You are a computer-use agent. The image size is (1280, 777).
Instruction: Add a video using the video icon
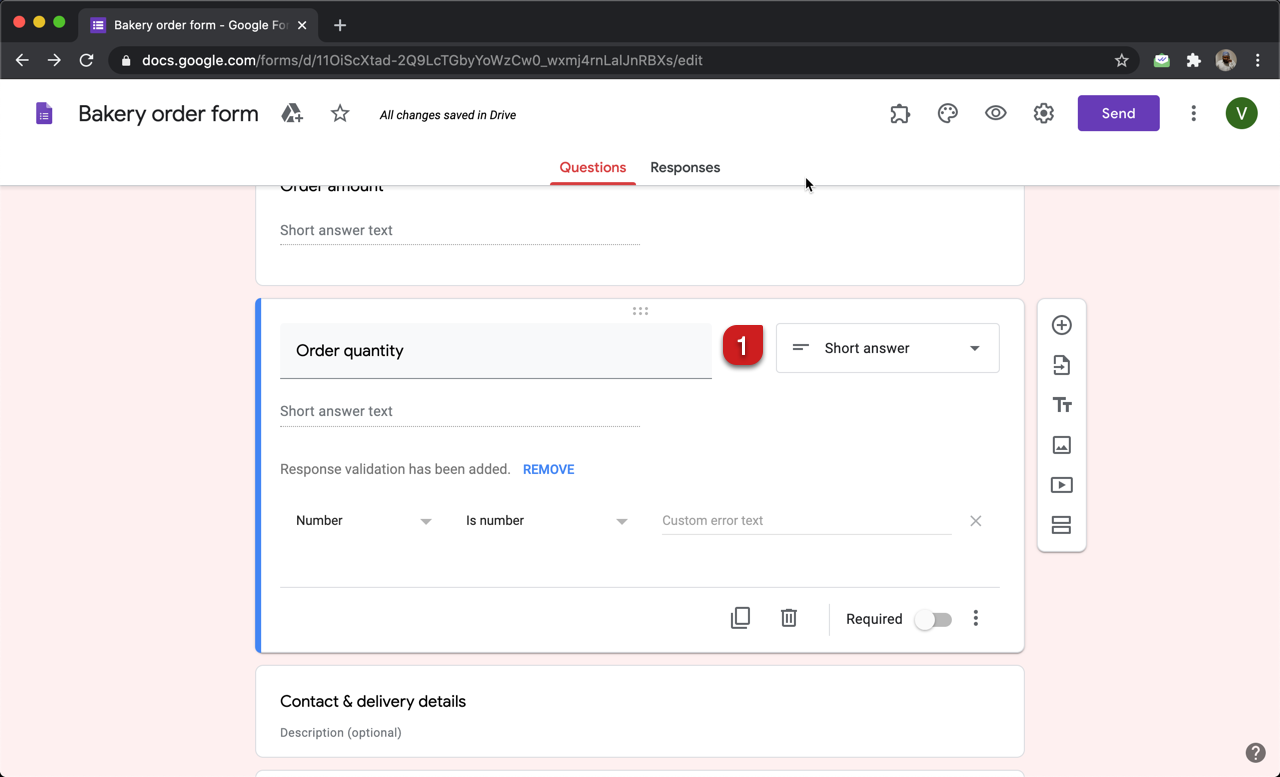(x=1061, y=485)
